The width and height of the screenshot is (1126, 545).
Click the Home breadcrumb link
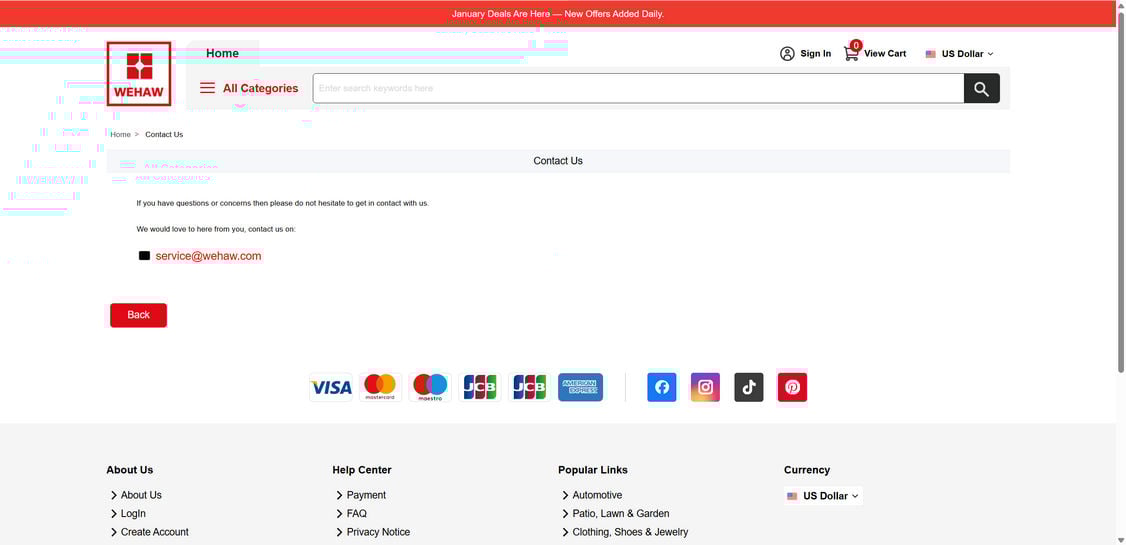121,135
